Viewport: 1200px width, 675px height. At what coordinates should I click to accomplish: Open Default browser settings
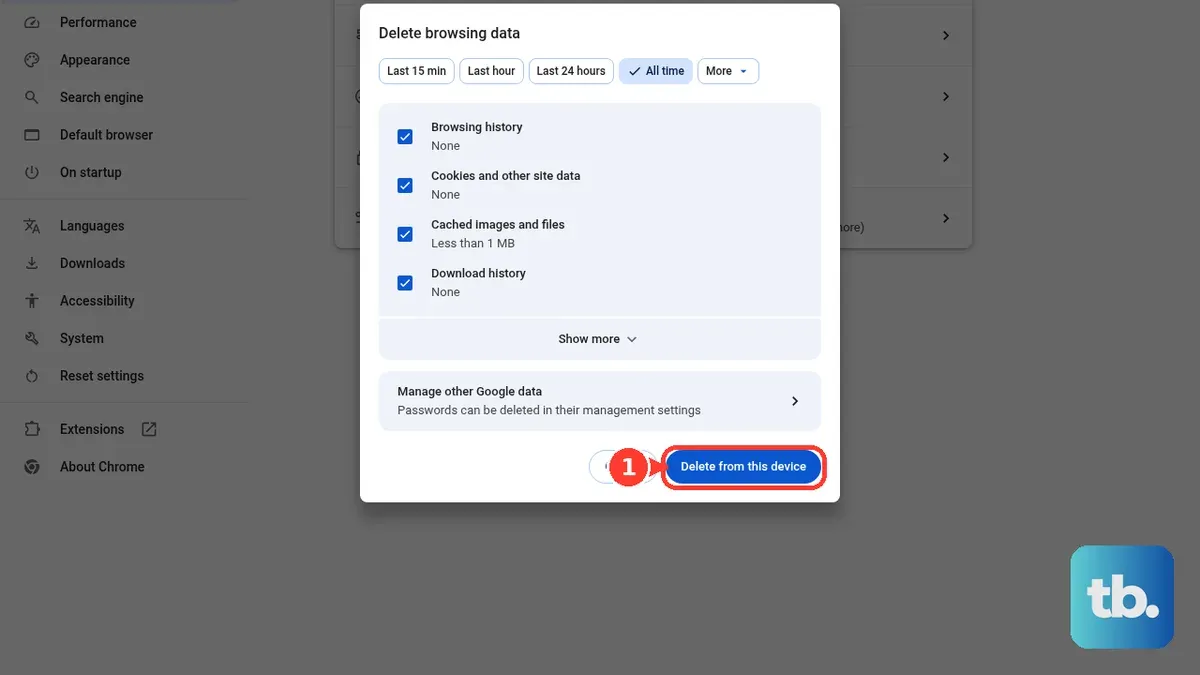click(106, 135)
